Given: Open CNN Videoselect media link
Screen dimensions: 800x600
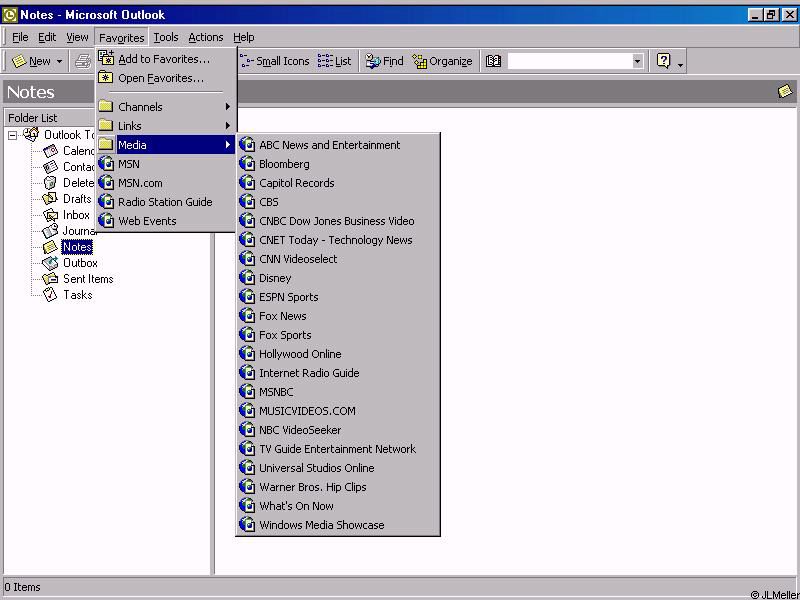Looking at the screenshot, I should coord(298,259).
